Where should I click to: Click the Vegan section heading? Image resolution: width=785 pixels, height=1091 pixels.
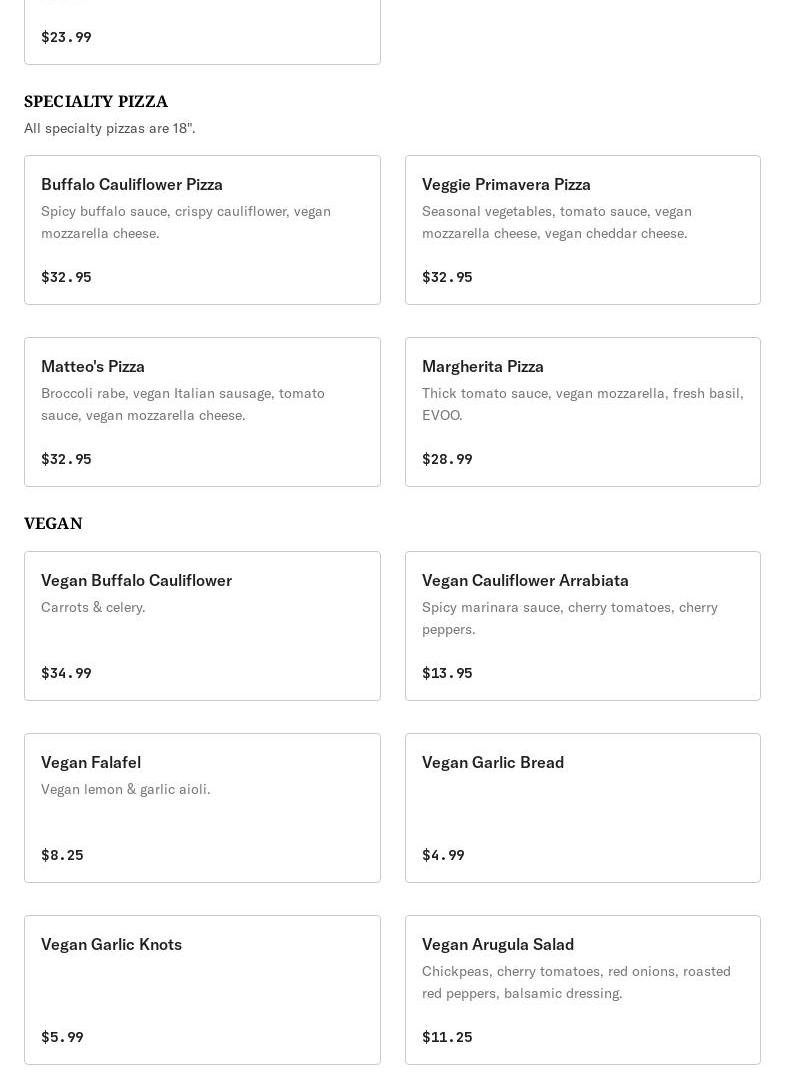click(53, 523)
